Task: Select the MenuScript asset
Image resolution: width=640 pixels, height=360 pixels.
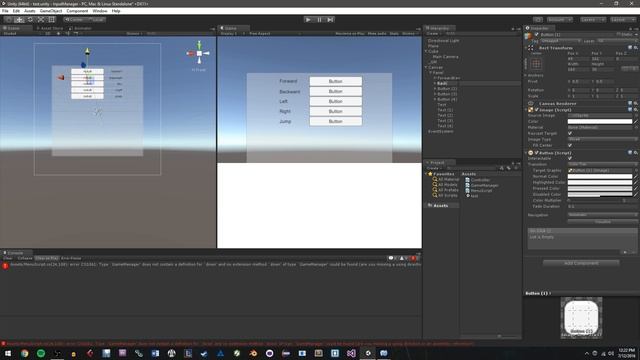Action: pyautogui.click(x=479, y=191)
